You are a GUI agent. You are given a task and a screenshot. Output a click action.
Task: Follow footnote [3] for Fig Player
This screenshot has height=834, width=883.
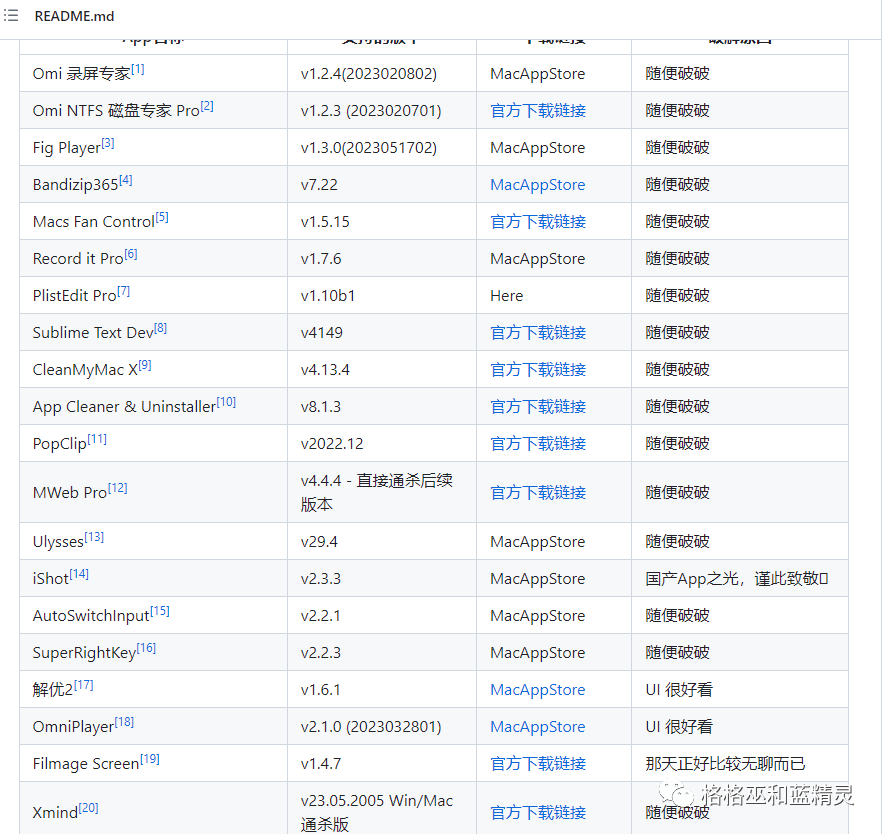108,143
